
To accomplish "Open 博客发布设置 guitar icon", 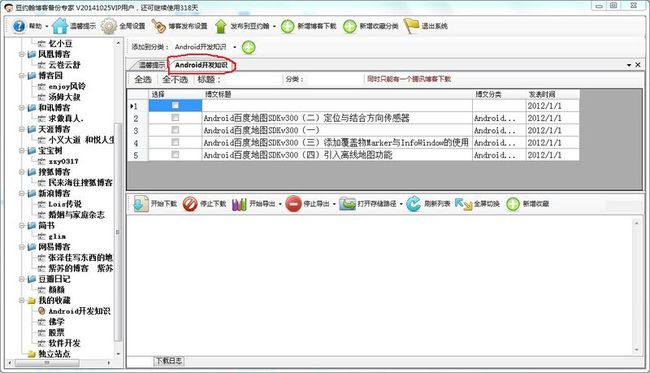I will [x=159, y=26].
